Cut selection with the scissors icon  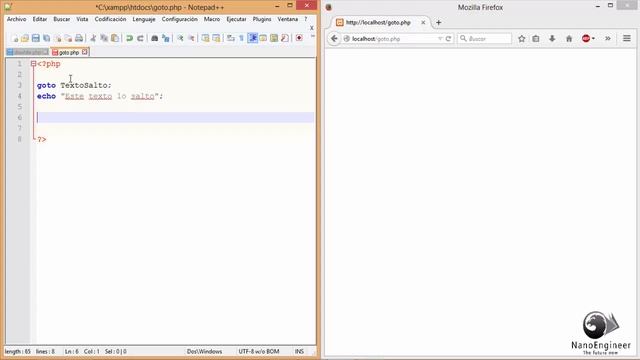click(93, 38)
